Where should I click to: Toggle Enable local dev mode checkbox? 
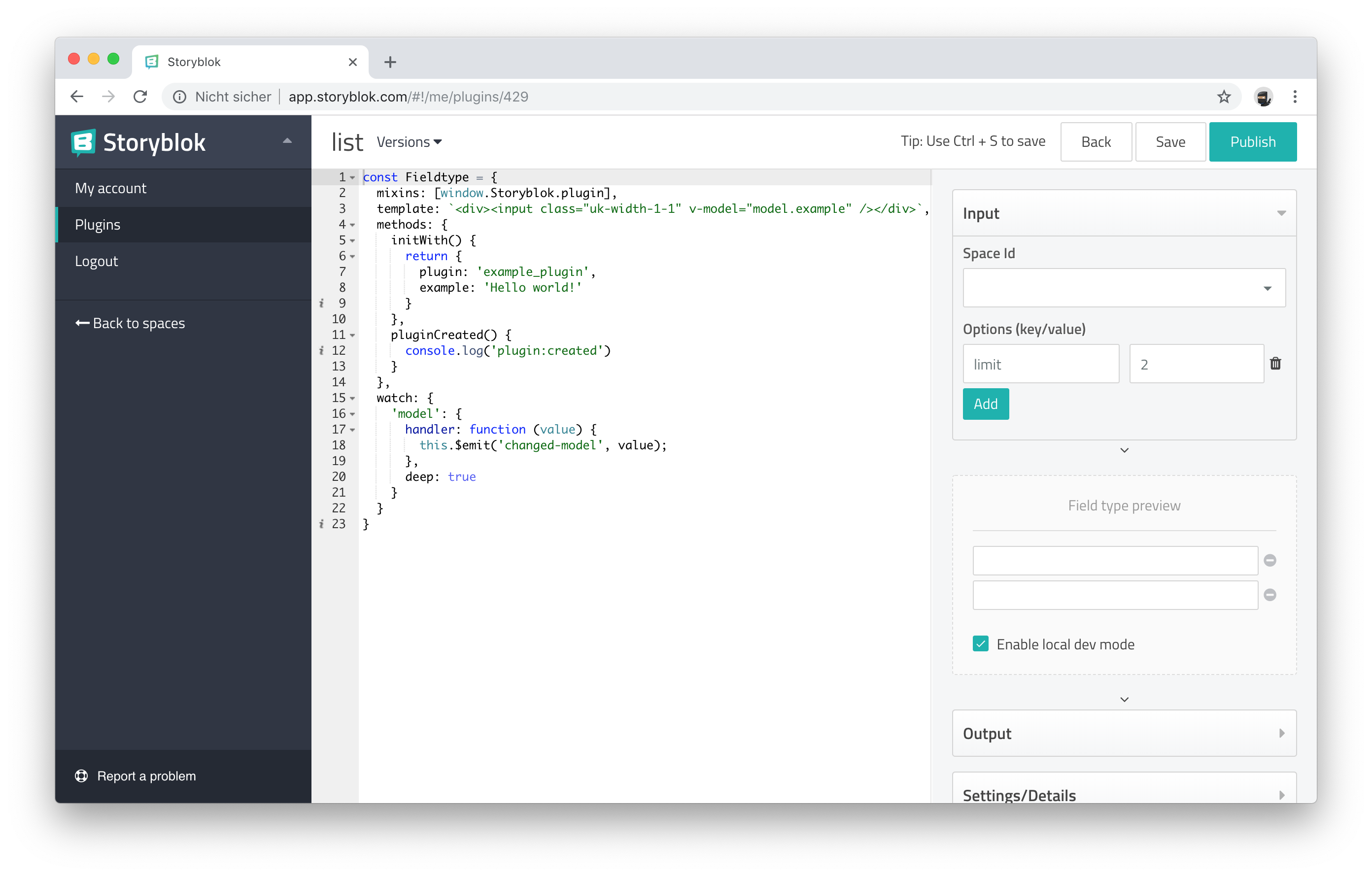(x=982, y=644)
